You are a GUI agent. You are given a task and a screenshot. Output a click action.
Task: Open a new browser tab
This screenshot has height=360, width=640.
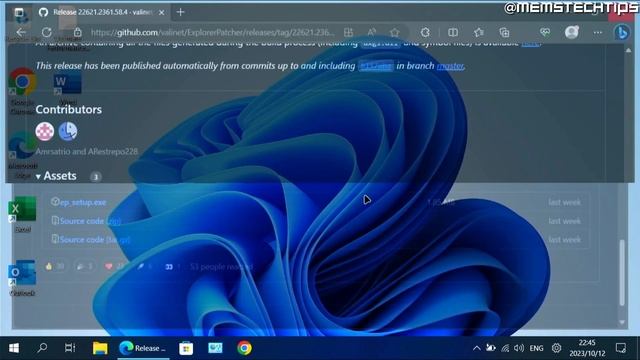[x=180, y=12]
